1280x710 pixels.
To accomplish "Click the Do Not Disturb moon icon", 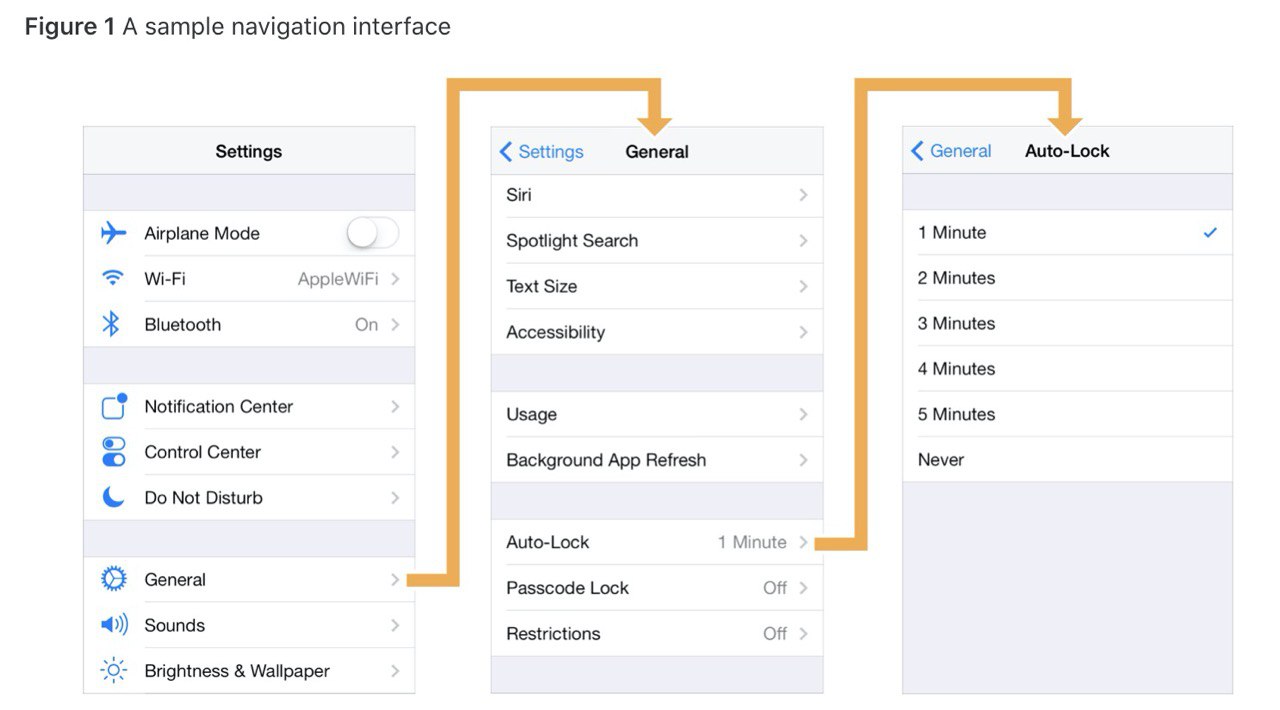I will (114, 497).
